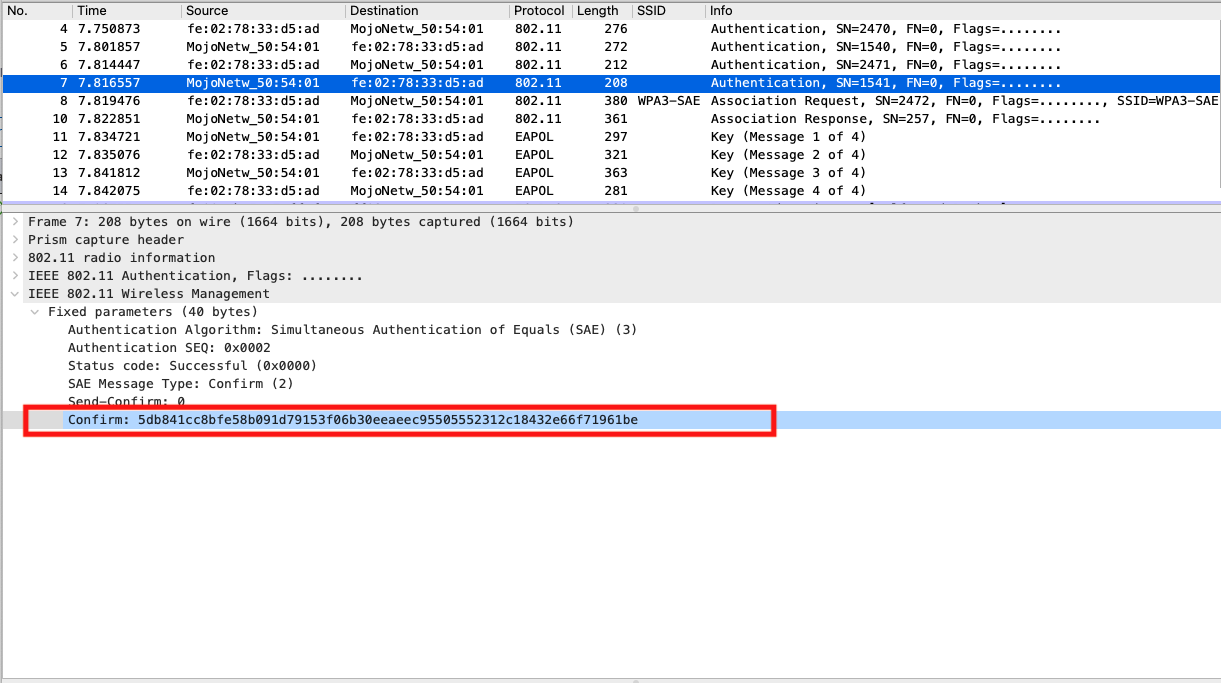Viewport: 1221px width, 683px height.
Task: Select packet 4 Authentication frame
Action: (400, 28)
